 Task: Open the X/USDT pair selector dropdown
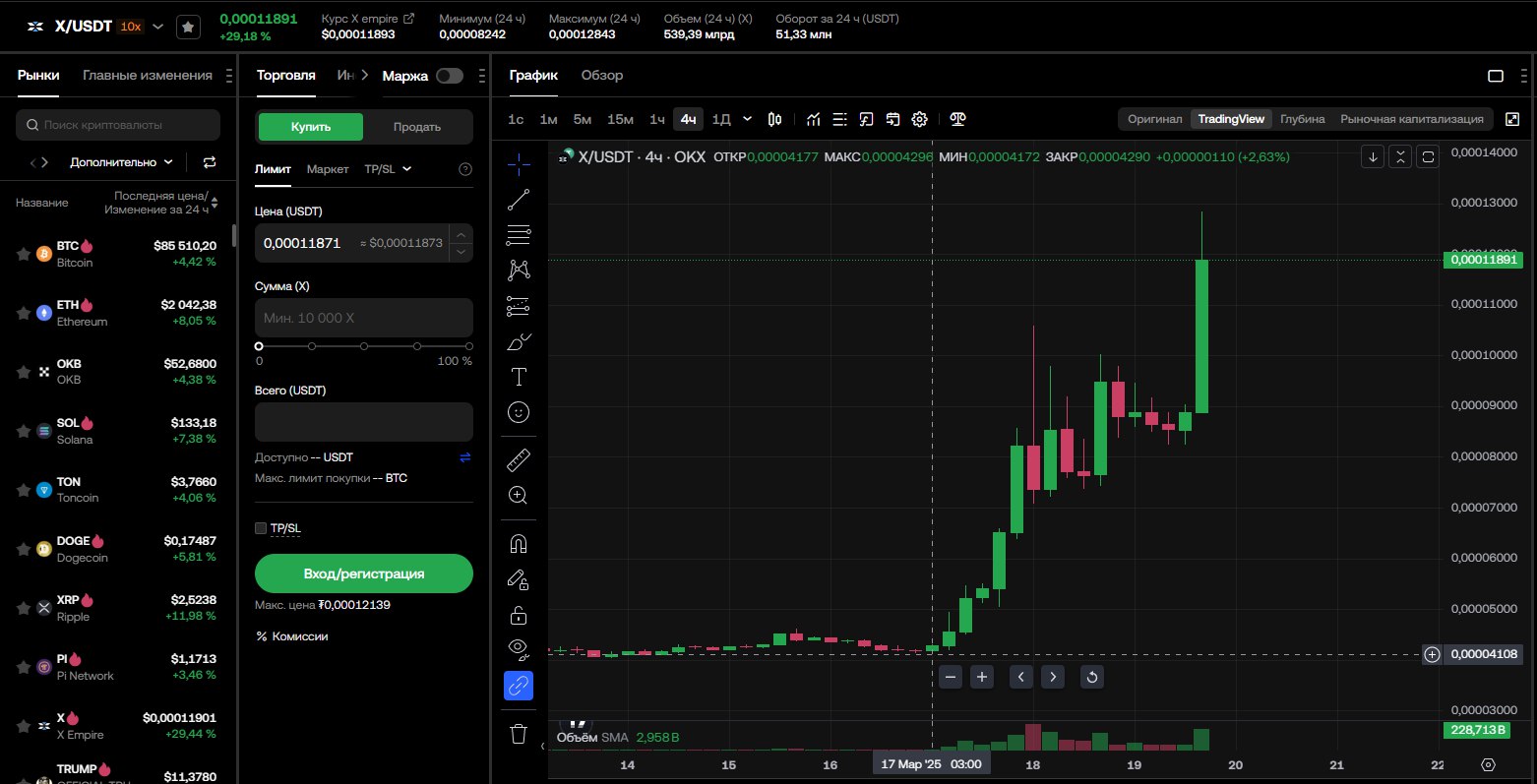157,27
